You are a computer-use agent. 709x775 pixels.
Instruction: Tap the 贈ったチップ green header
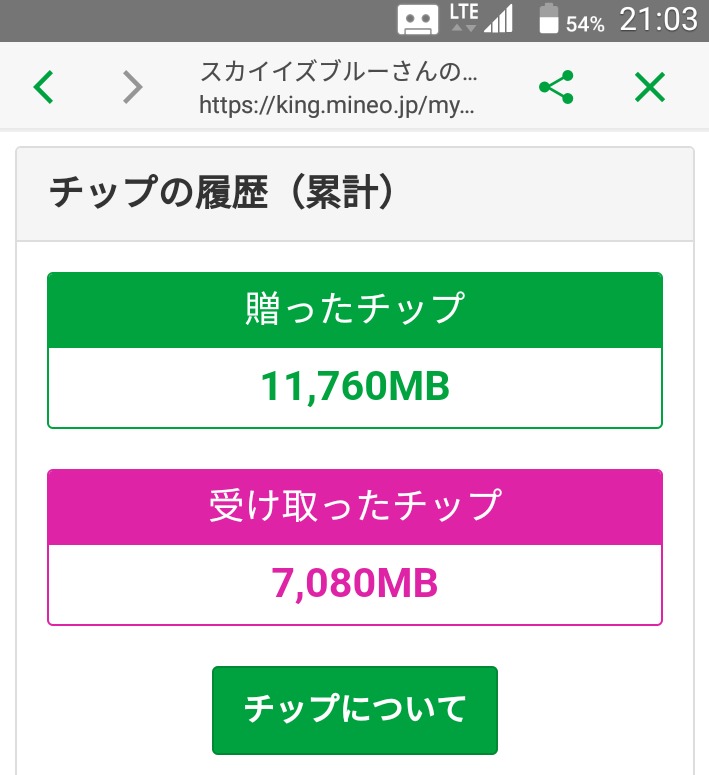click(355, 310)
